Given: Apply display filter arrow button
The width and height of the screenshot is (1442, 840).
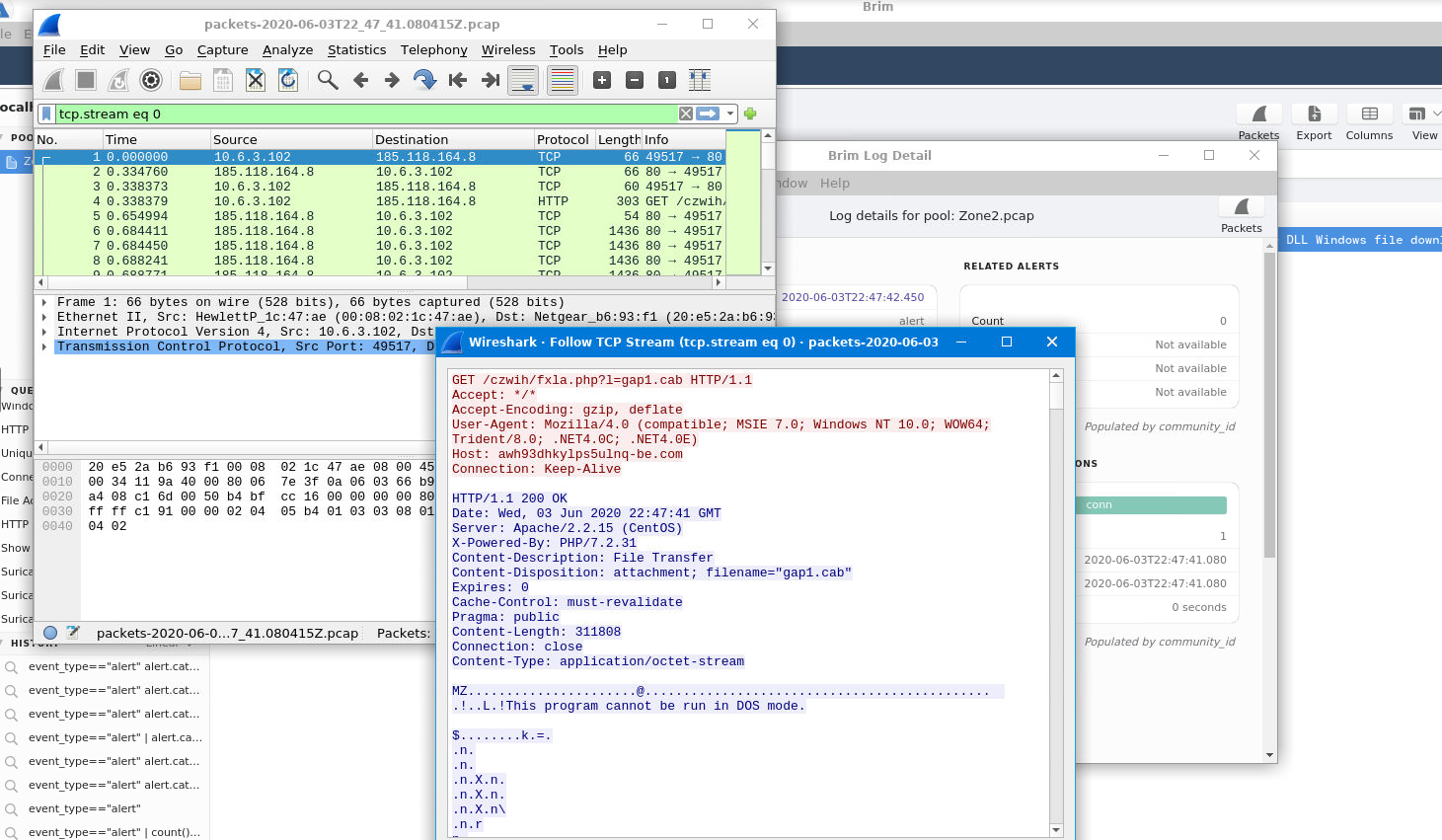Looking at the screenshot, I should pos(708,114).
